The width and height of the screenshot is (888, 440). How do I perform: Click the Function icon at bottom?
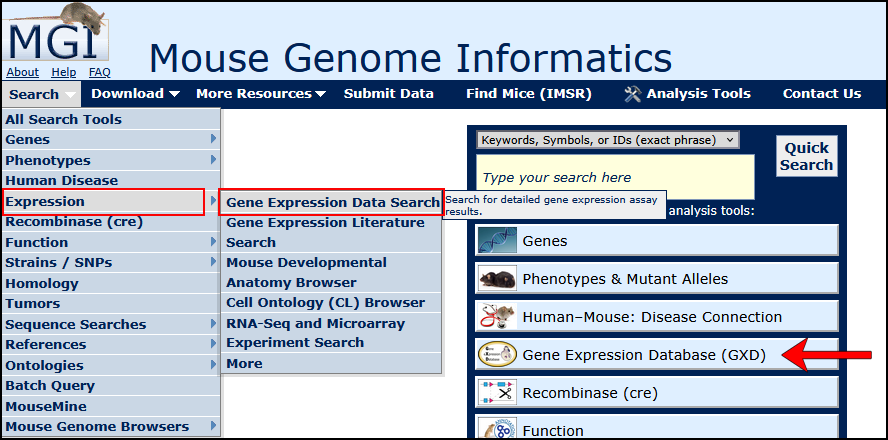pos(497,429)
